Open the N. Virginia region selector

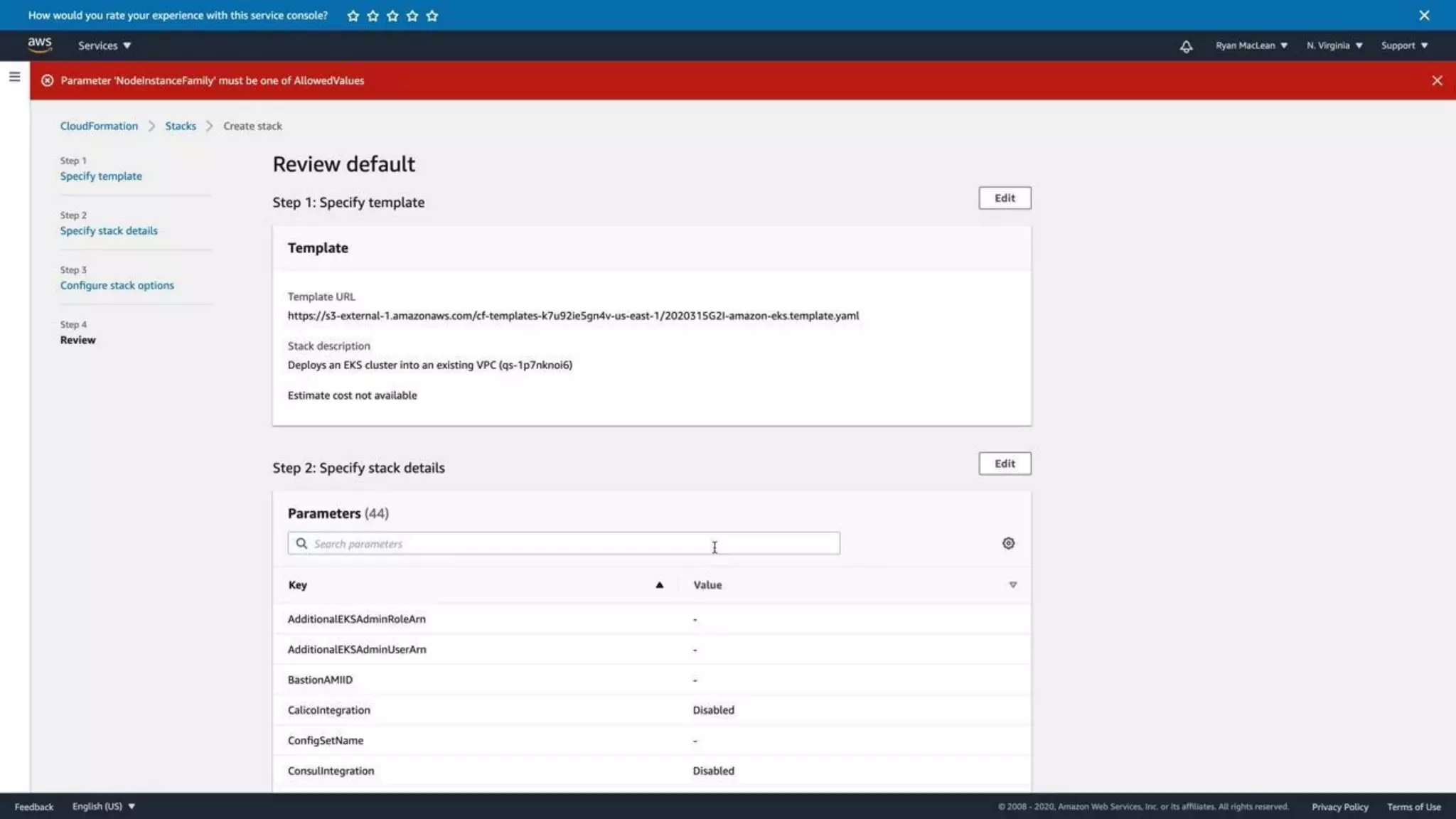point(1334,45)
